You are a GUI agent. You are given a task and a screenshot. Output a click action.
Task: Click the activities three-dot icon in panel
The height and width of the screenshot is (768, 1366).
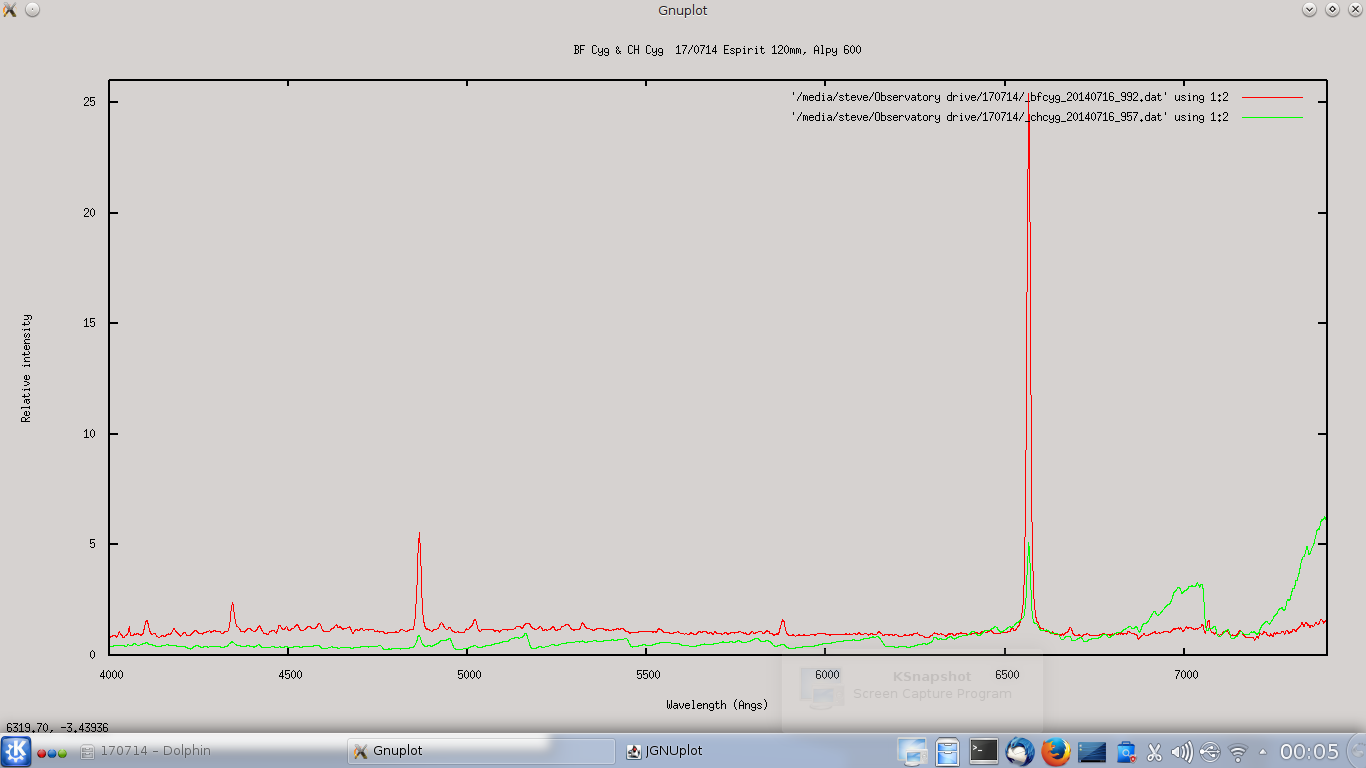tap(52, 752)
